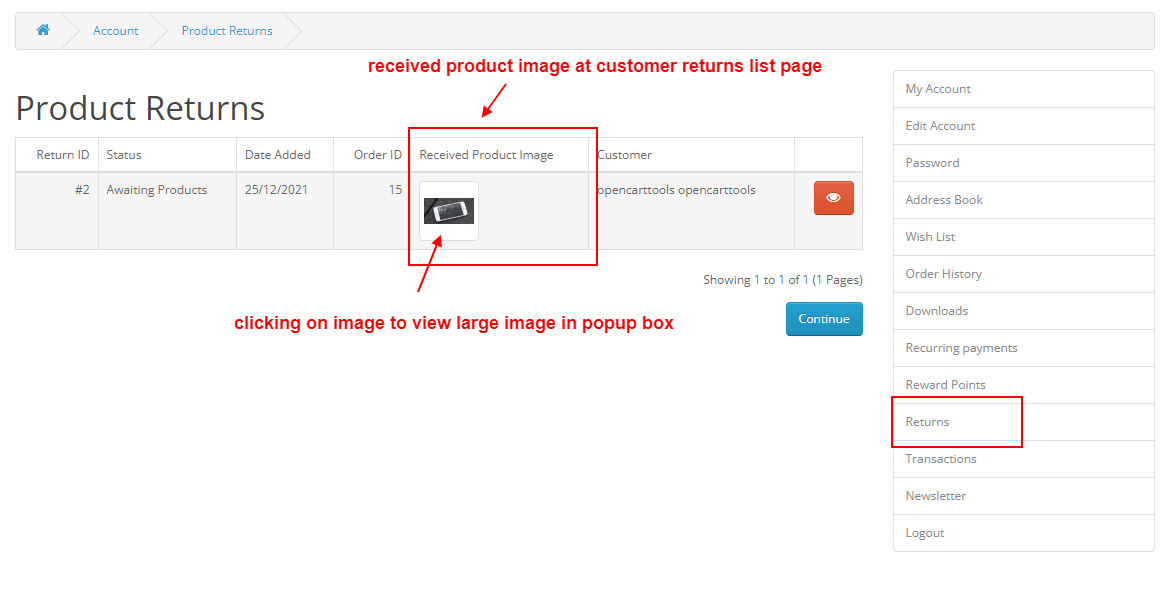This screenshot has height=598, width=1162.
Task: Open Wish List from the sidebar
Action: pyautogui.click(x=1023, y=237)
